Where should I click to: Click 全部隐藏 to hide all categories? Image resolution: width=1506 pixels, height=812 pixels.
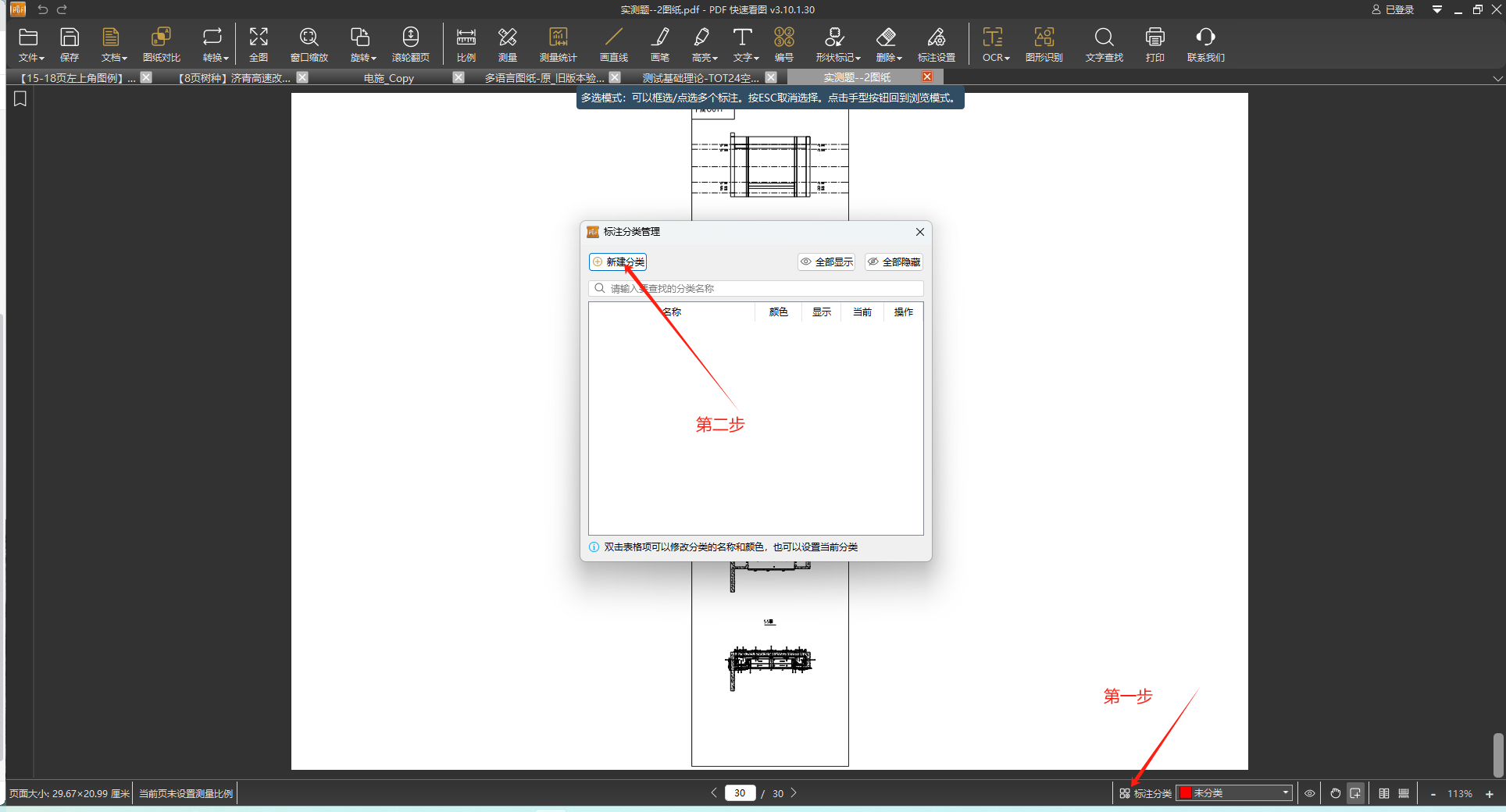pyautogui.click(x=894, y=262)
